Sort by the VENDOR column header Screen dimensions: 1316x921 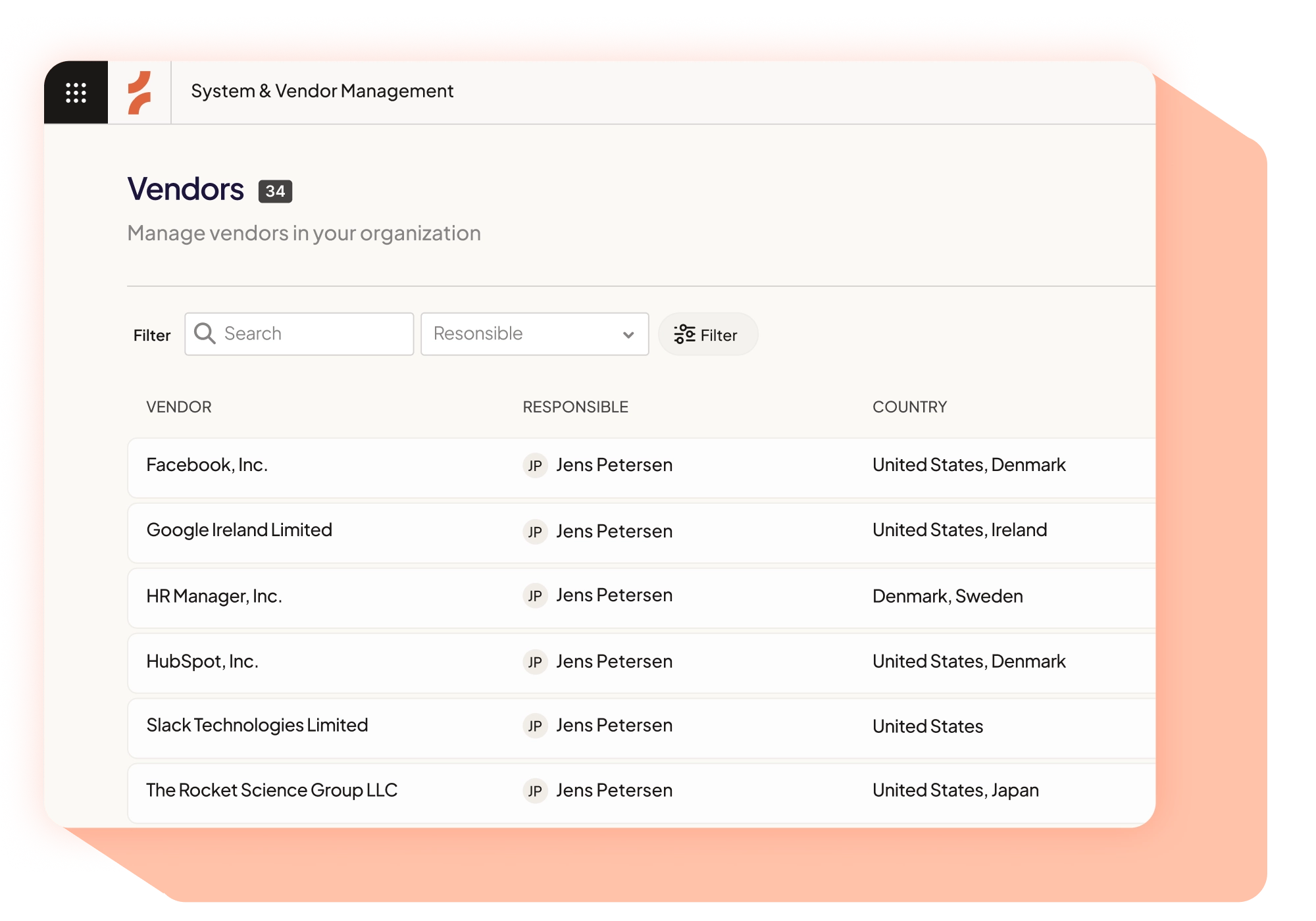[179, 407]
